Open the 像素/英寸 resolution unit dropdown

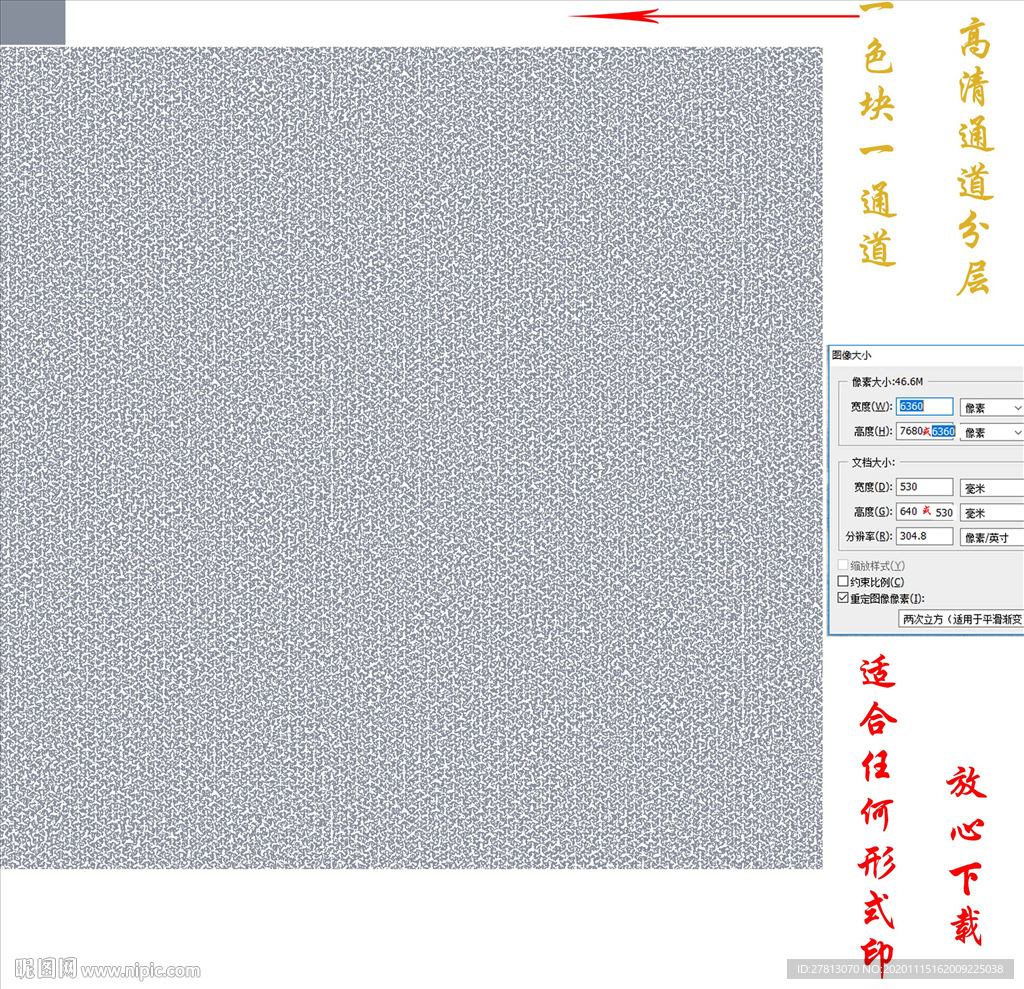tap(991, 538)
